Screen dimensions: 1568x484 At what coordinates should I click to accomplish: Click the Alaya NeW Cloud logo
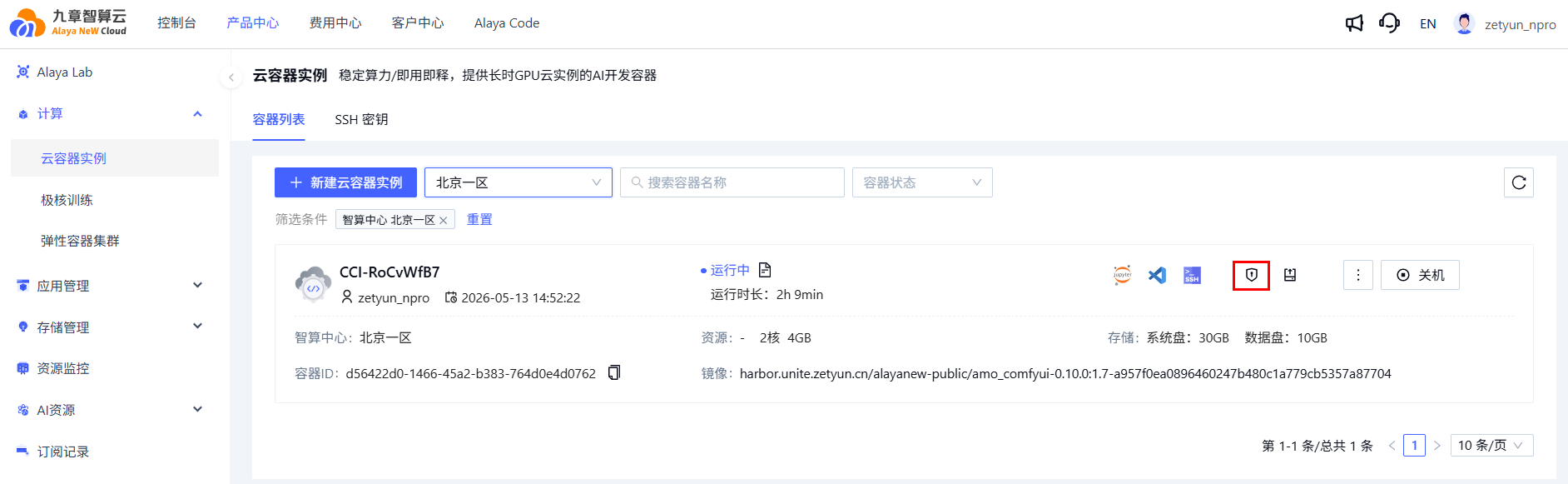click(68, 22)
